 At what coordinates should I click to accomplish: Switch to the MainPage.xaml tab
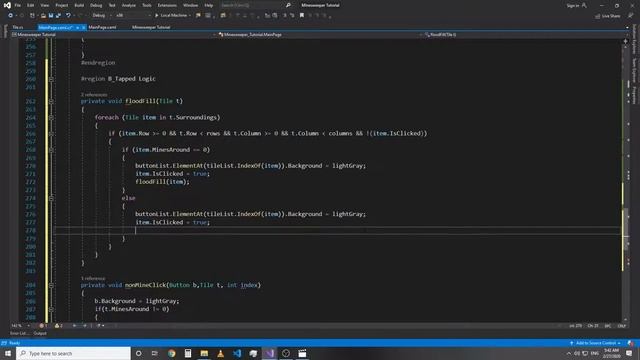coord(102,27)
